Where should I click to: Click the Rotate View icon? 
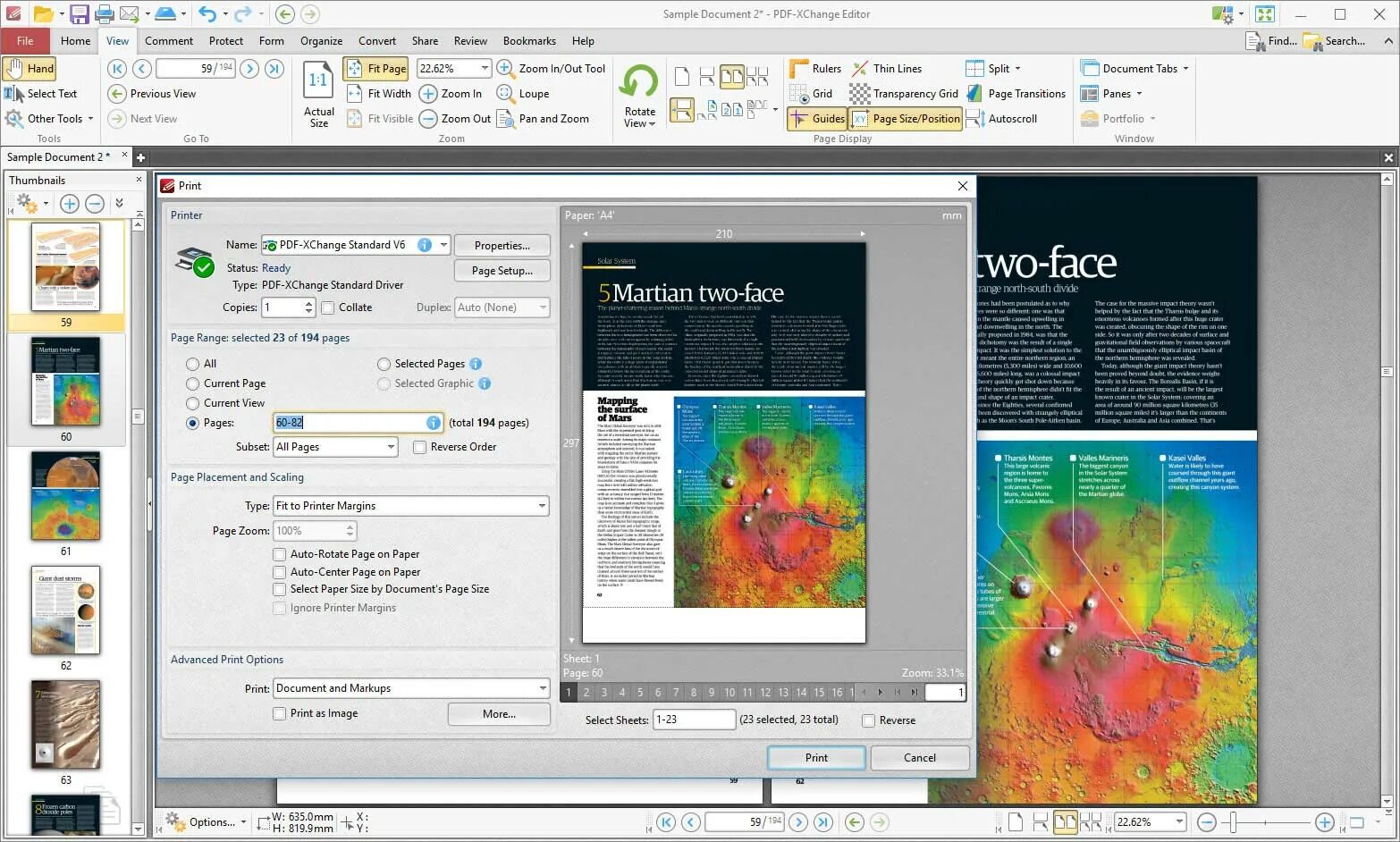[639, 96]
